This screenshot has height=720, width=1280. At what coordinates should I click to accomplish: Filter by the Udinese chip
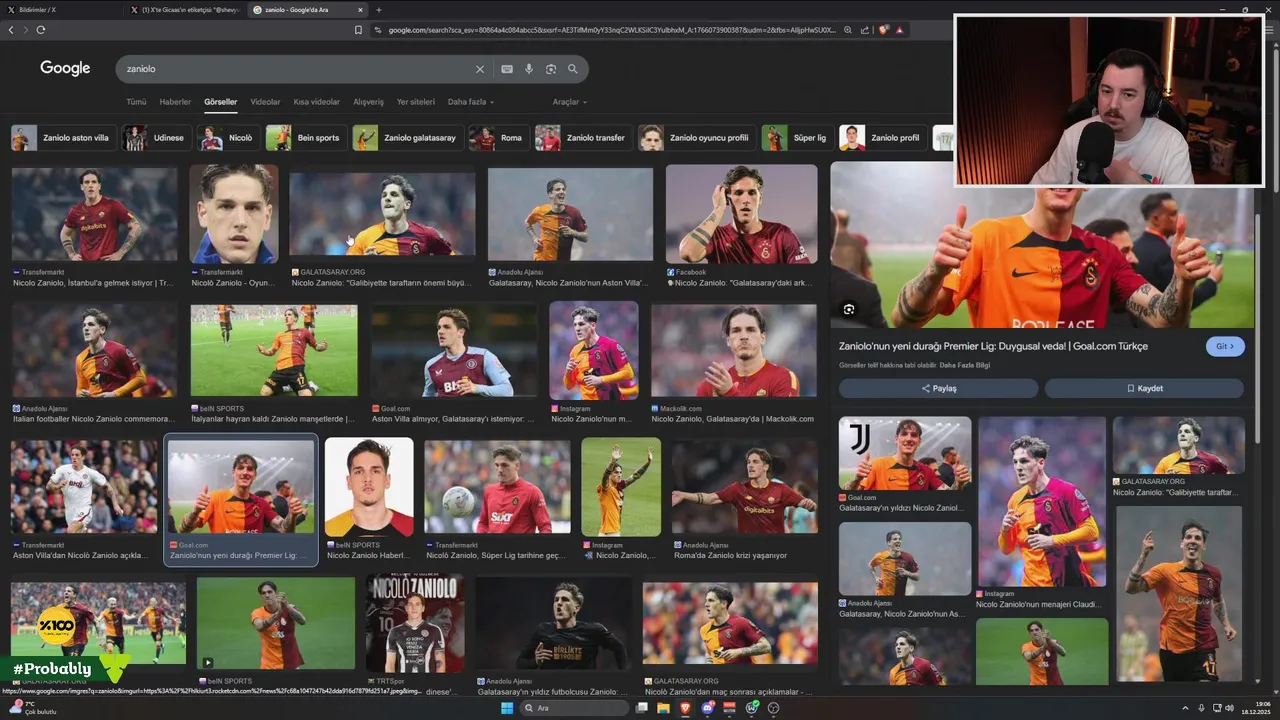156,138
